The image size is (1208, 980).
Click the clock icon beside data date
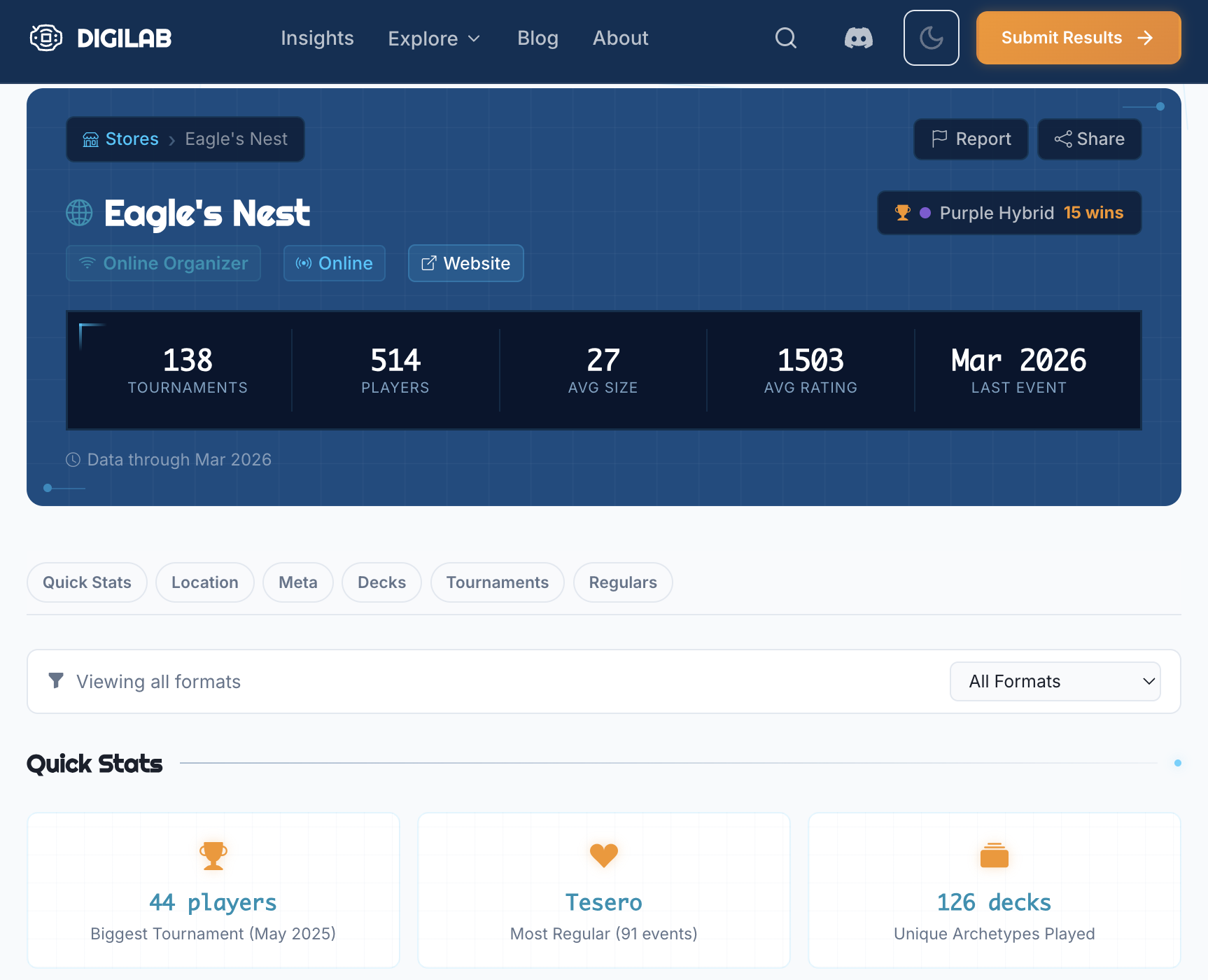73,460
